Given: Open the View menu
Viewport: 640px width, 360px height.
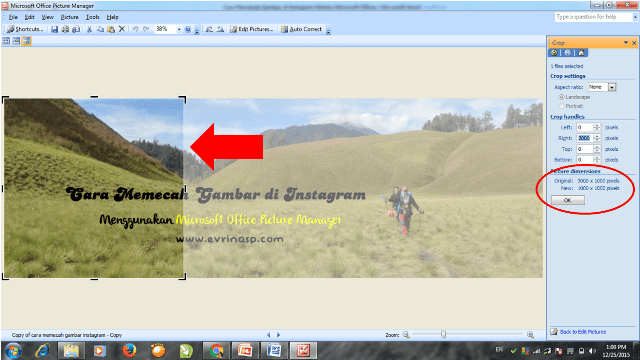Looking at the screenshot, I should 47,17.
